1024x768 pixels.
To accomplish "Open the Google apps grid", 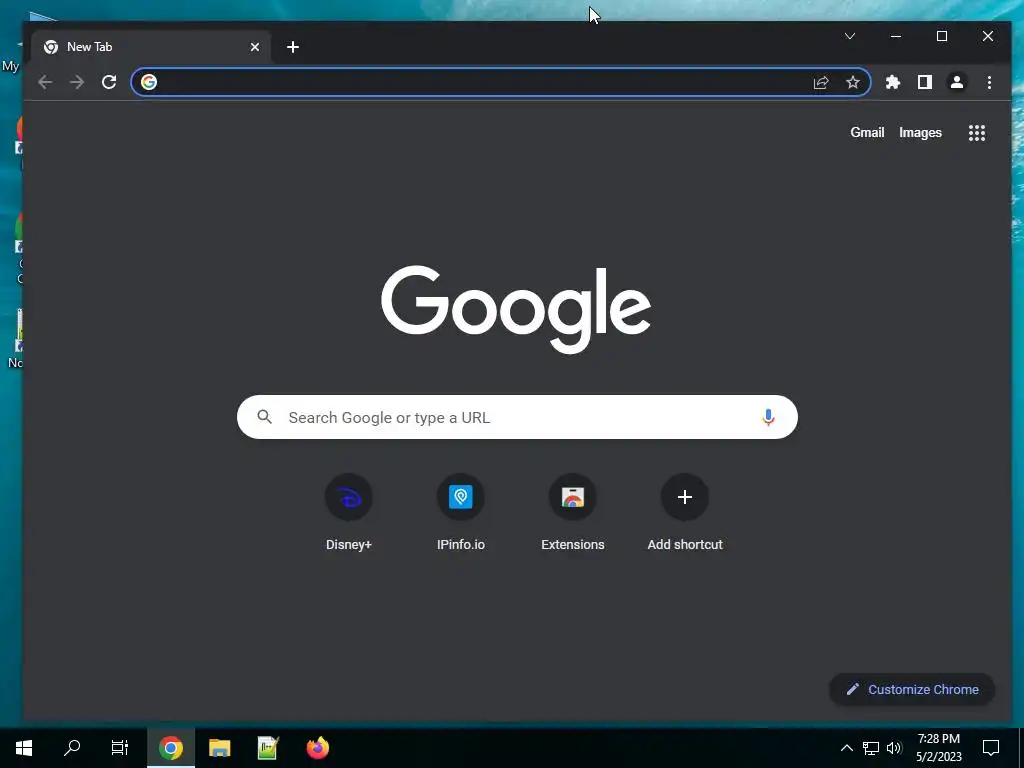I will 976,133.
